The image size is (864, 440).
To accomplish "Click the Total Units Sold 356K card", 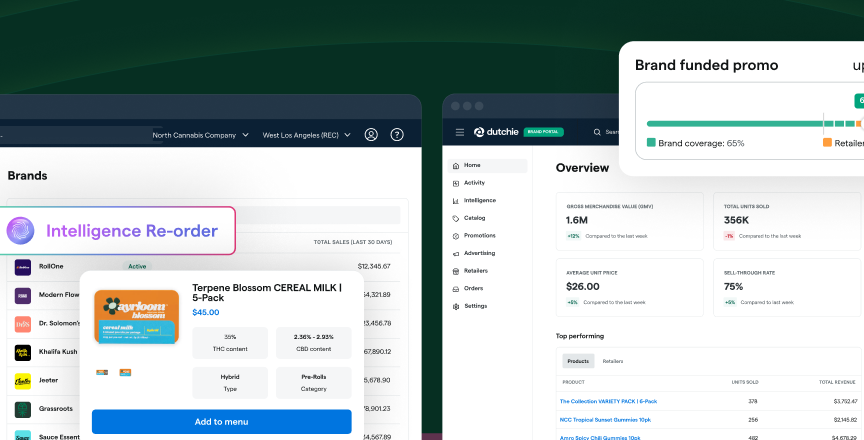I will [x=787, y=221].
